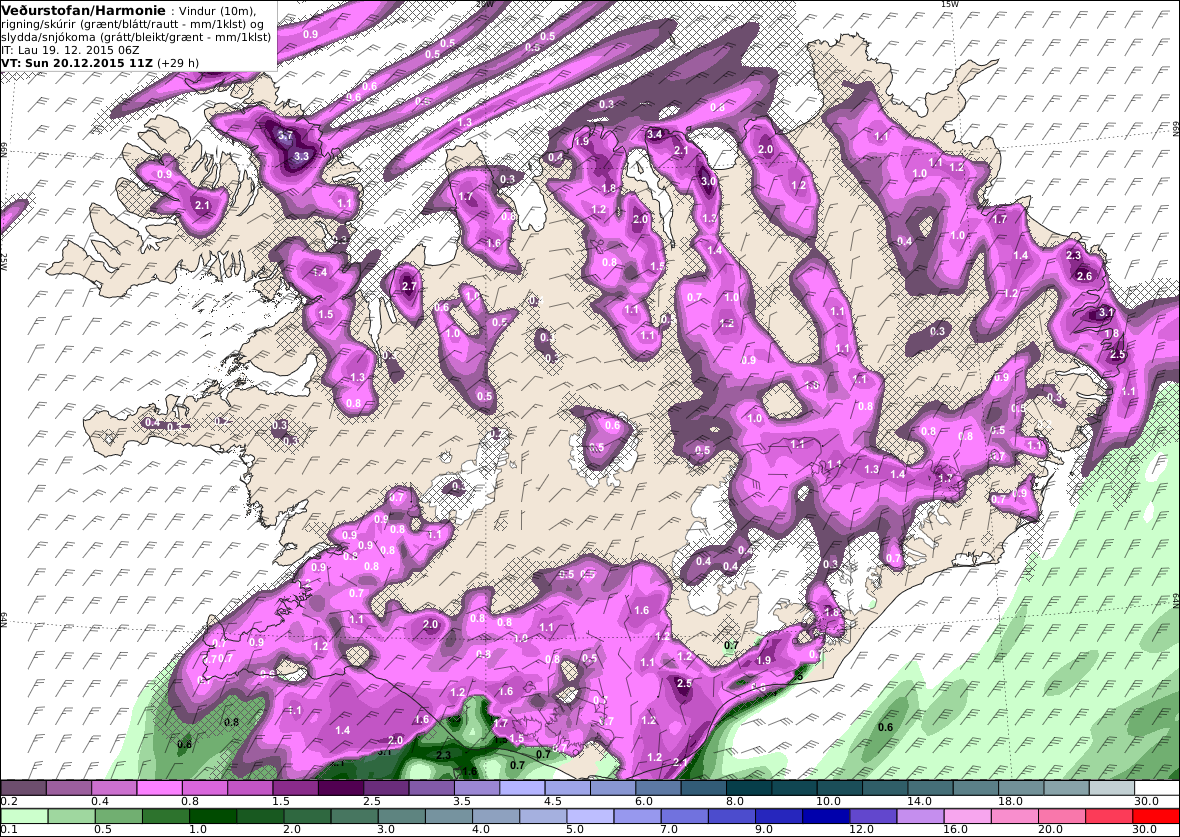This screenshot has width=1180, height=837.
Task: Click the 20.0 legend label
Action: click(1051, 829)
